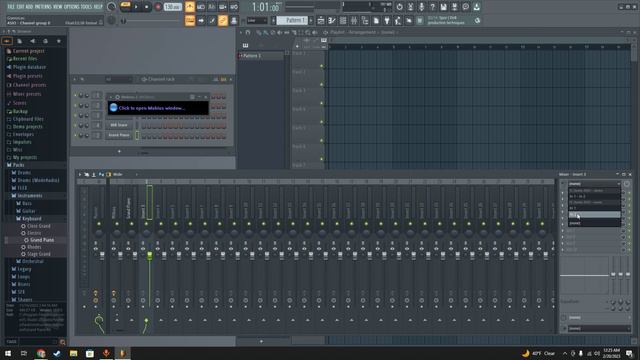Screen dimensions: 640x360
Task: Expand My projects folder
Action: pos(24,157)
